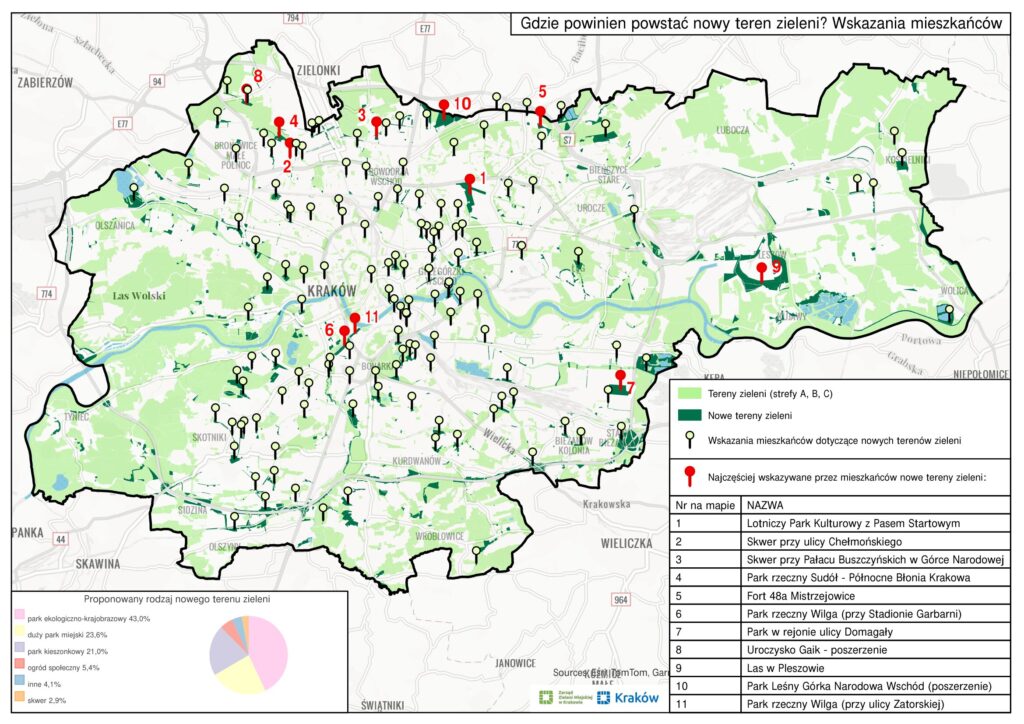Click pink 'park ekologiczno-krajobrazowy' legend swatch

click(19, 620)
